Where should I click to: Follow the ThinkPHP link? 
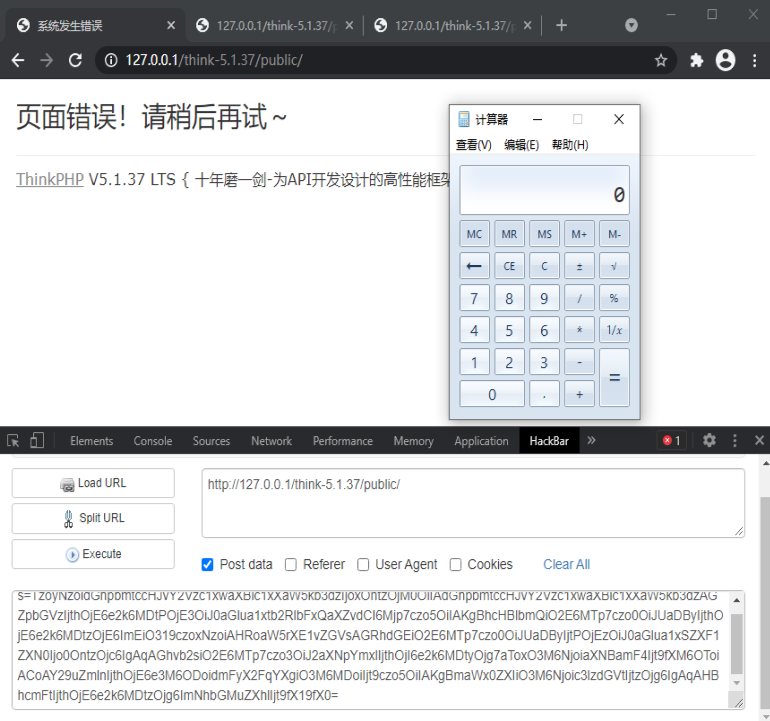click(x=50, y=179)
